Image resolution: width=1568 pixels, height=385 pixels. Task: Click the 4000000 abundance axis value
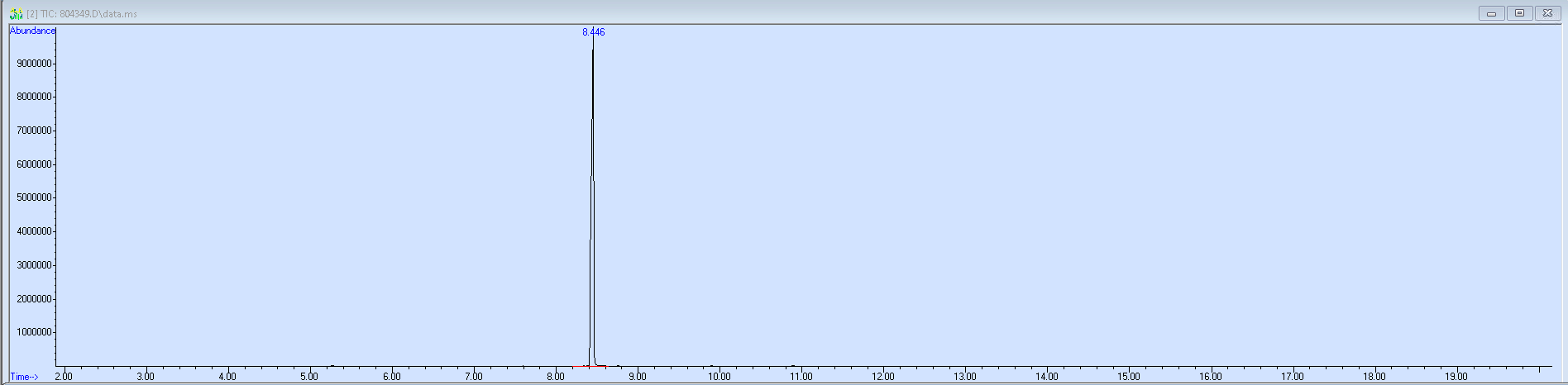35,231
